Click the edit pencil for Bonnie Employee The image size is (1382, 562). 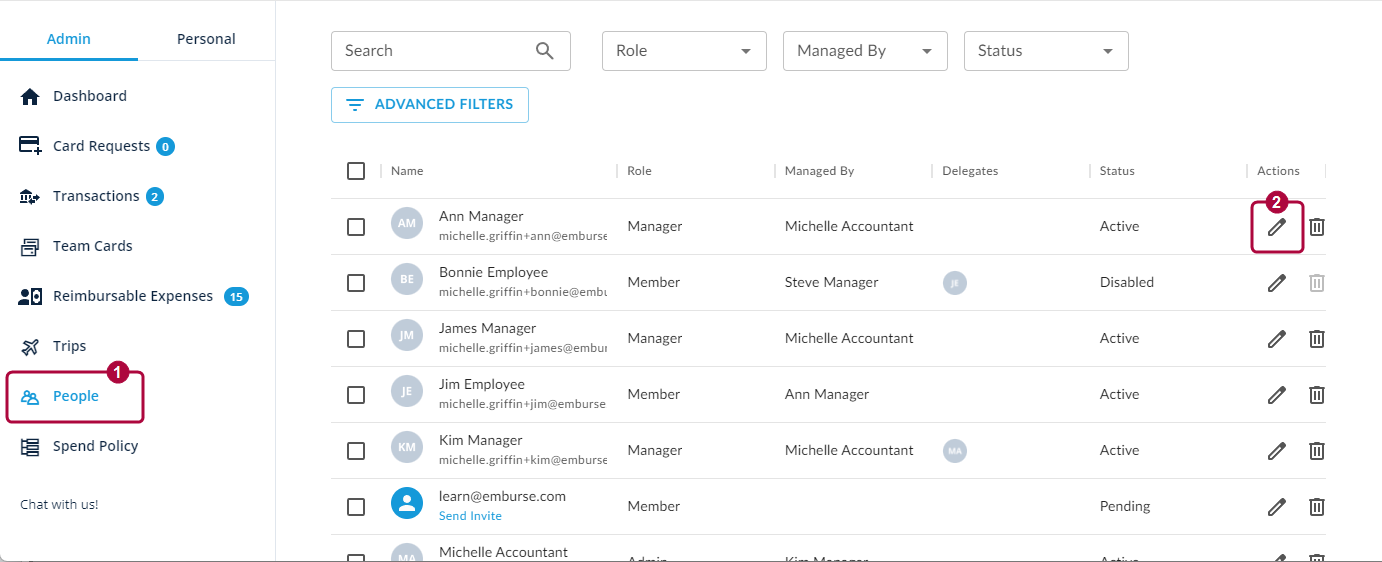[1276, 283]
